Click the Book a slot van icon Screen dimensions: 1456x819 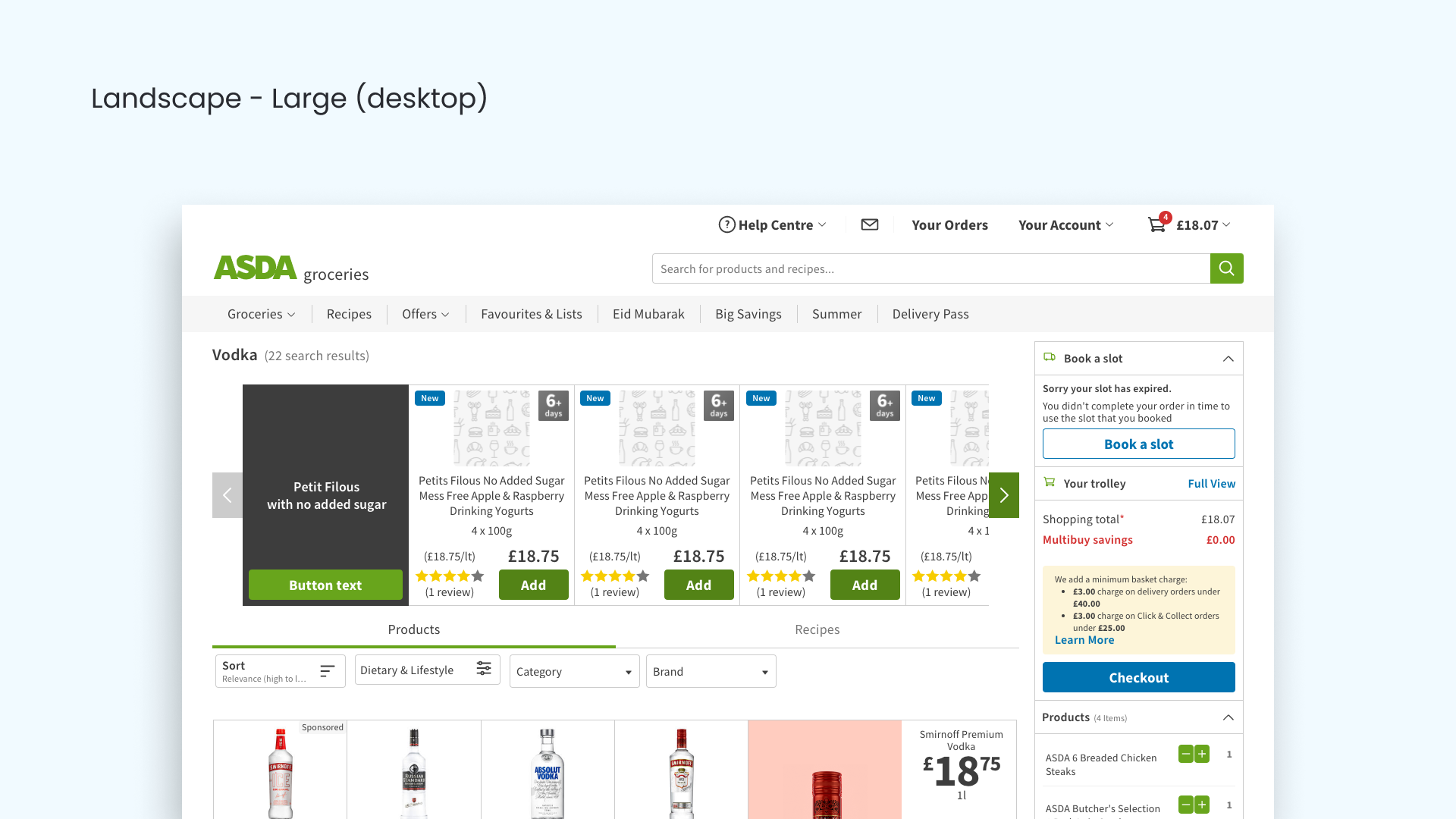tap(1050, 357)
